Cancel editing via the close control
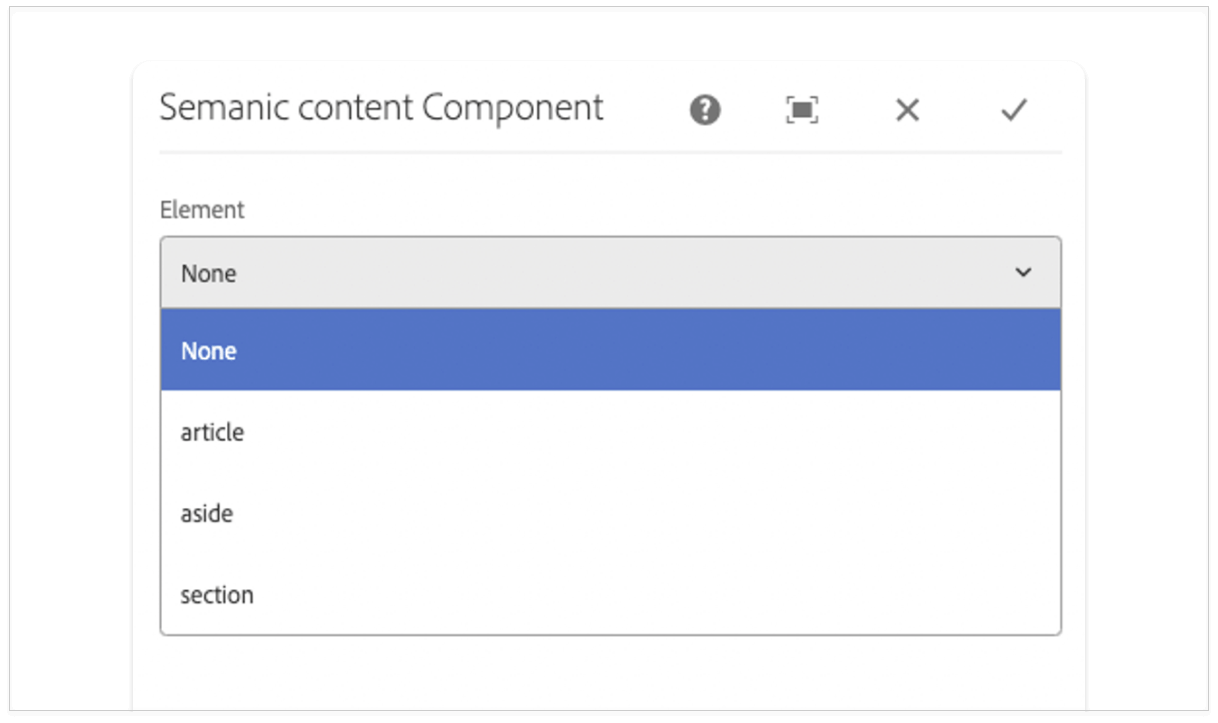This screenshot has width=1218, height=723. click(906, 109)
